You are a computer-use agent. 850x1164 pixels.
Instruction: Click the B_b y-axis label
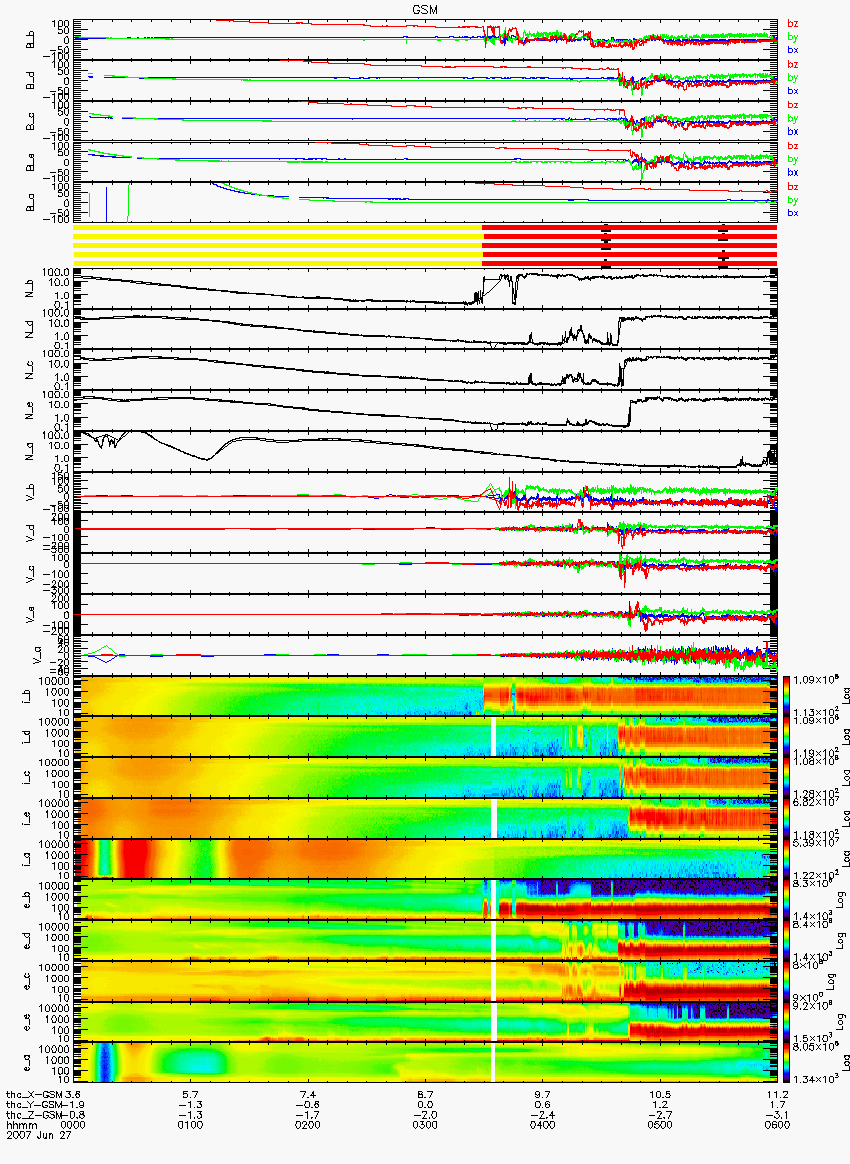(x=30, y=39)
